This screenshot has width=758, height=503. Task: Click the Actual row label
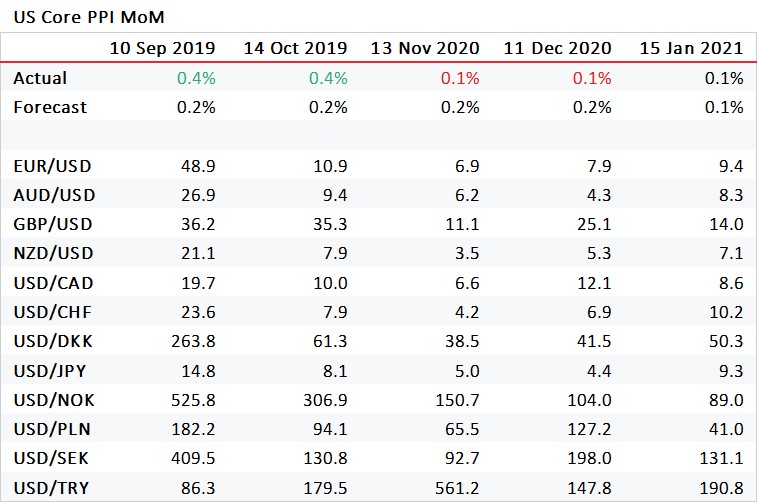coord(40,78)
